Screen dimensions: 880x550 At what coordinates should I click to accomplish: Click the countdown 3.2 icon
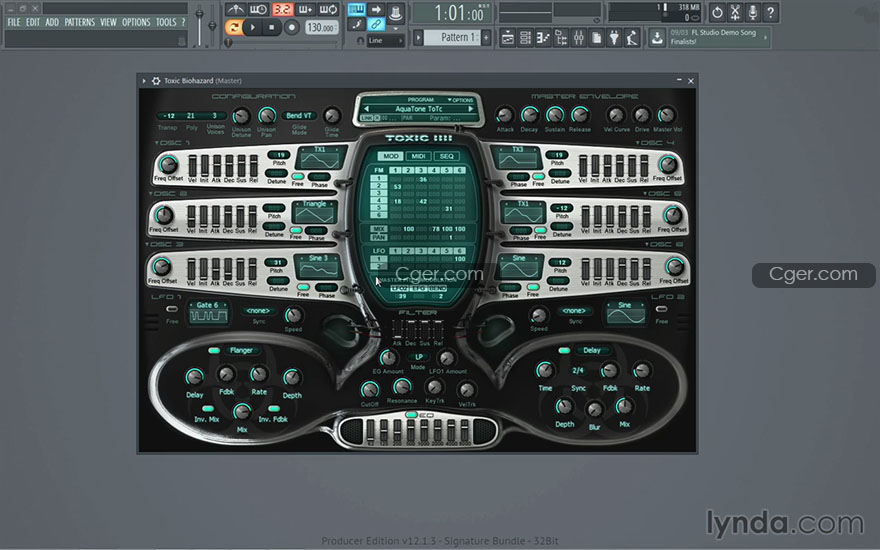[282, 10]
